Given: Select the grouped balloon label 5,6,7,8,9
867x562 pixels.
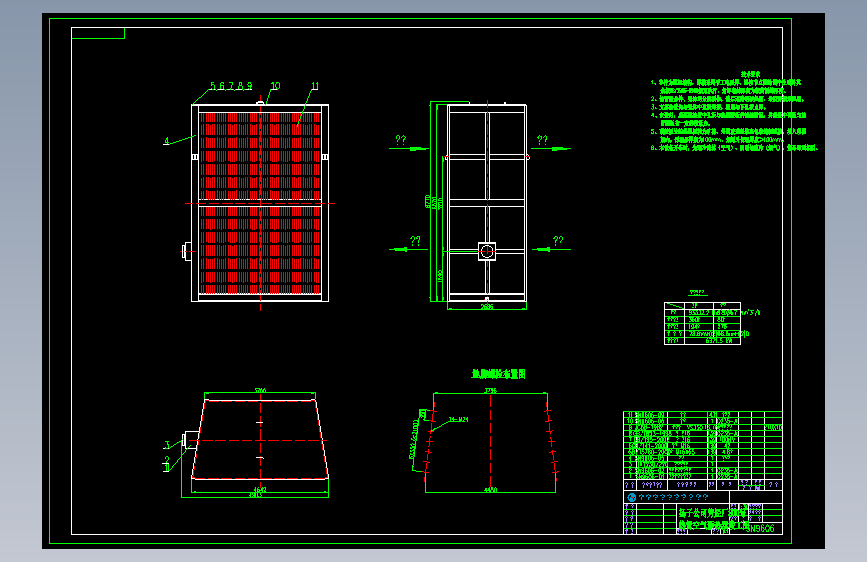Looking at the screenshot, I should click(231, 86).
